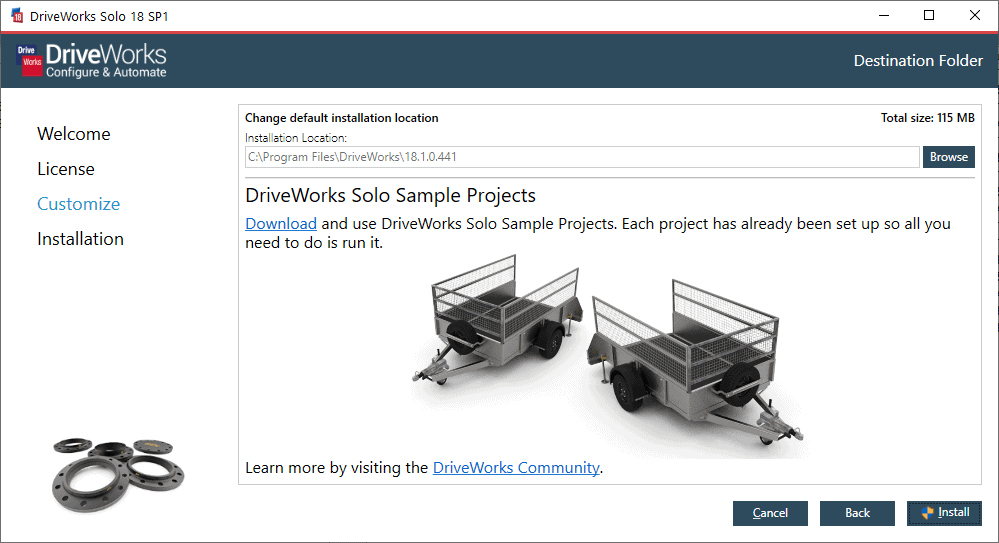Cancel the installation
Image resolution: width=999 pixels, height=543 pixels.
pos(770,513)
